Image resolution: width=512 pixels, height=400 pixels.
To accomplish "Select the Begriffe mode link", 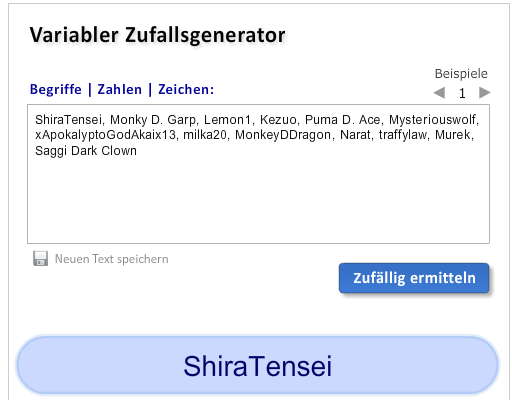I will click(56, 89).
